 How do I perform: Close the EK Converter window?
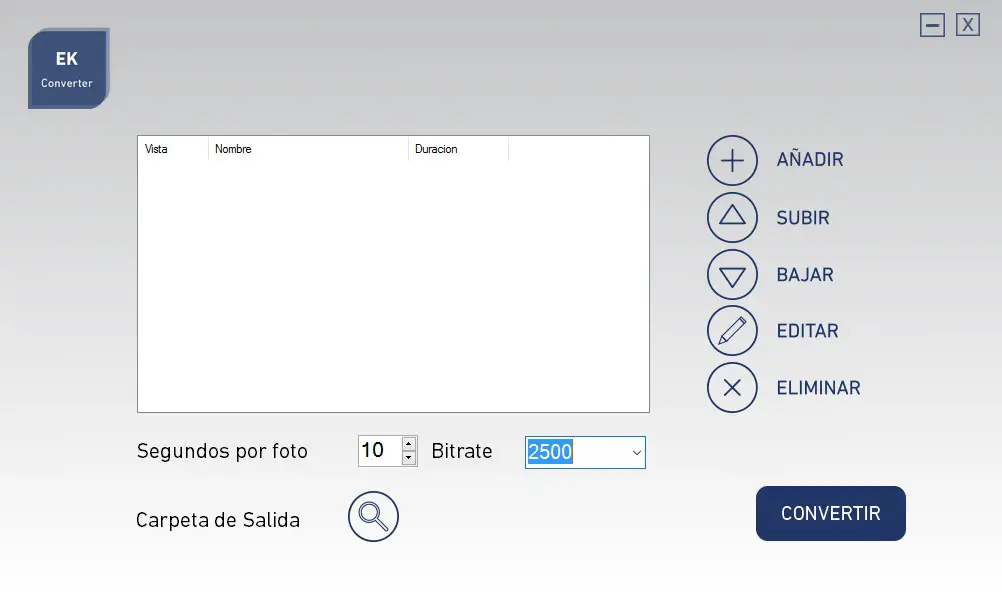click(967, 25)
